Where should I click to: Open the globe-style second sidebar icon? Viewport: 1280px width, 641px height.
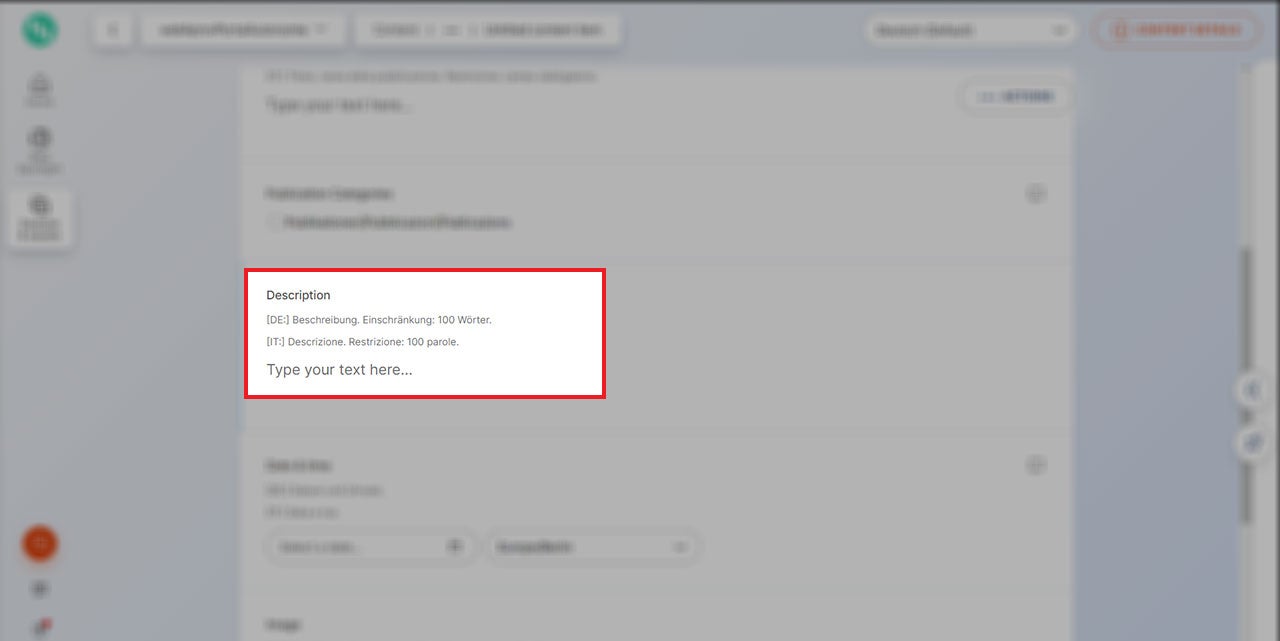(x=39, y=145)
